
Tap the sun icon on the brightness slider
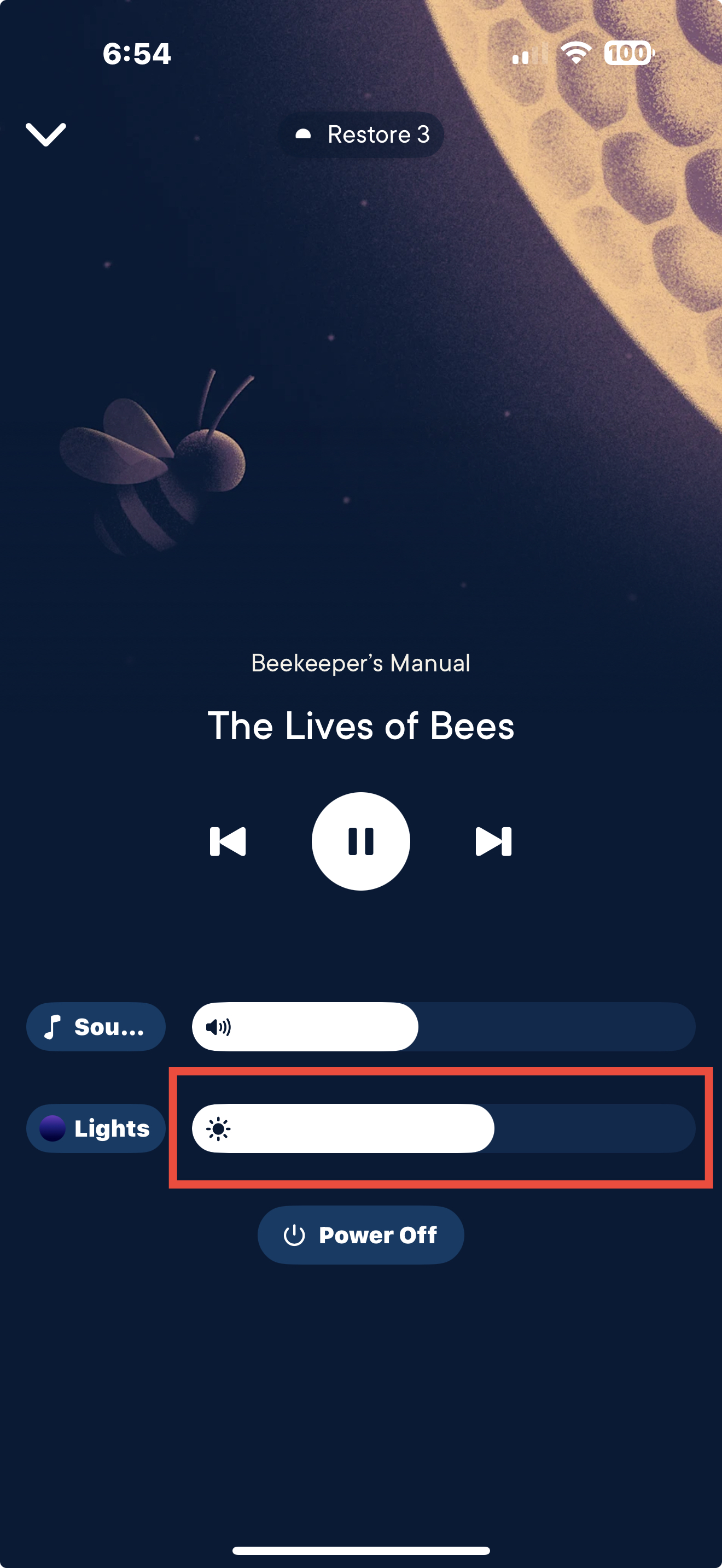218,1129
